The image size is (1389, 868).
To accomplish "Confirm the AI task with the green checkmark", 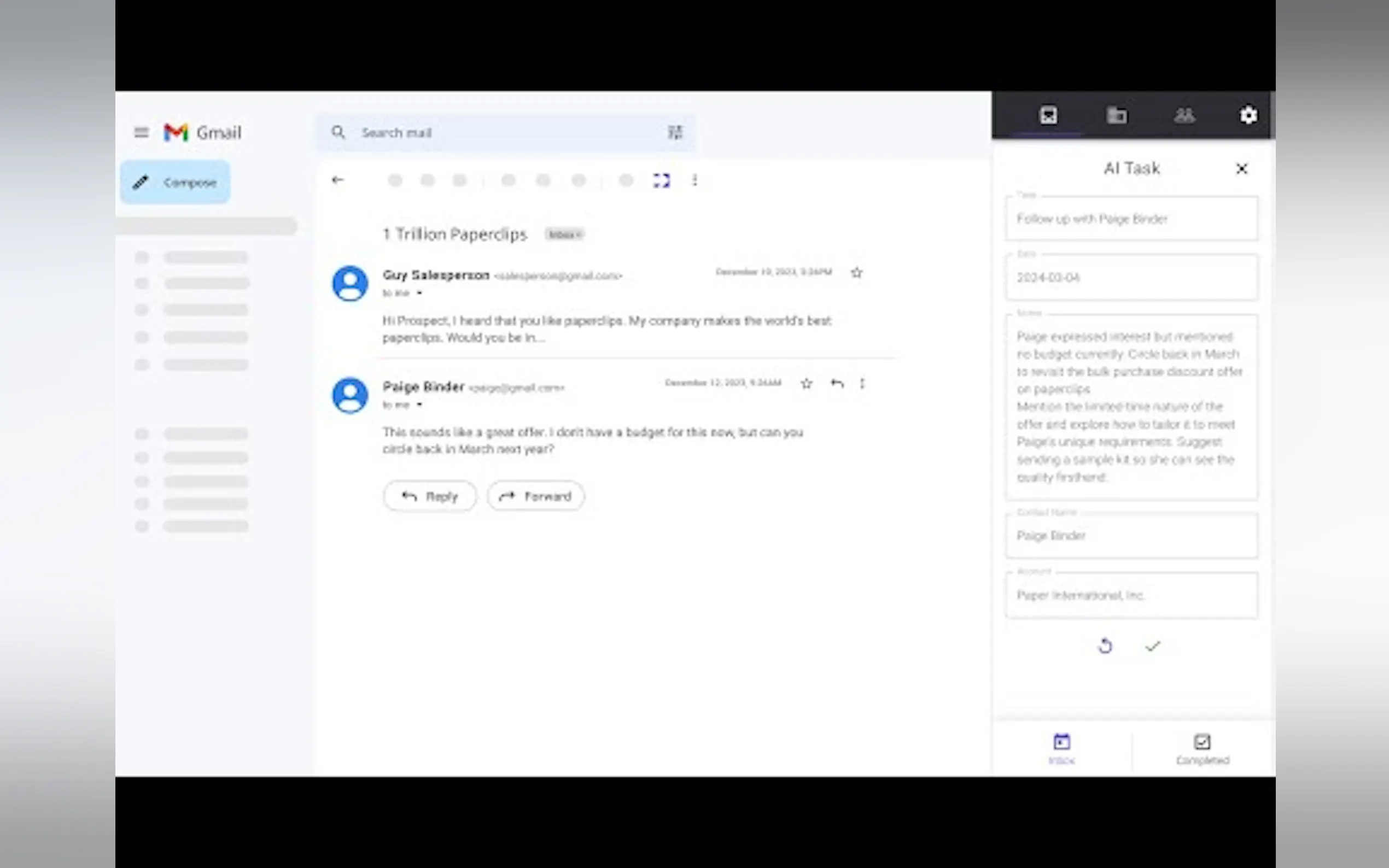I will tap(1152, 646).
